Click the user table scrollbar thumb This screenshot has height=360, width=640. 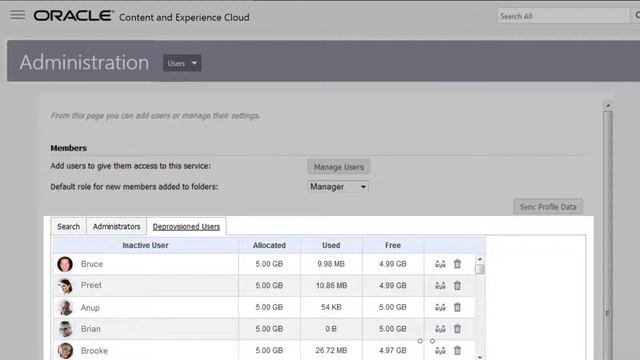[480, 269]
